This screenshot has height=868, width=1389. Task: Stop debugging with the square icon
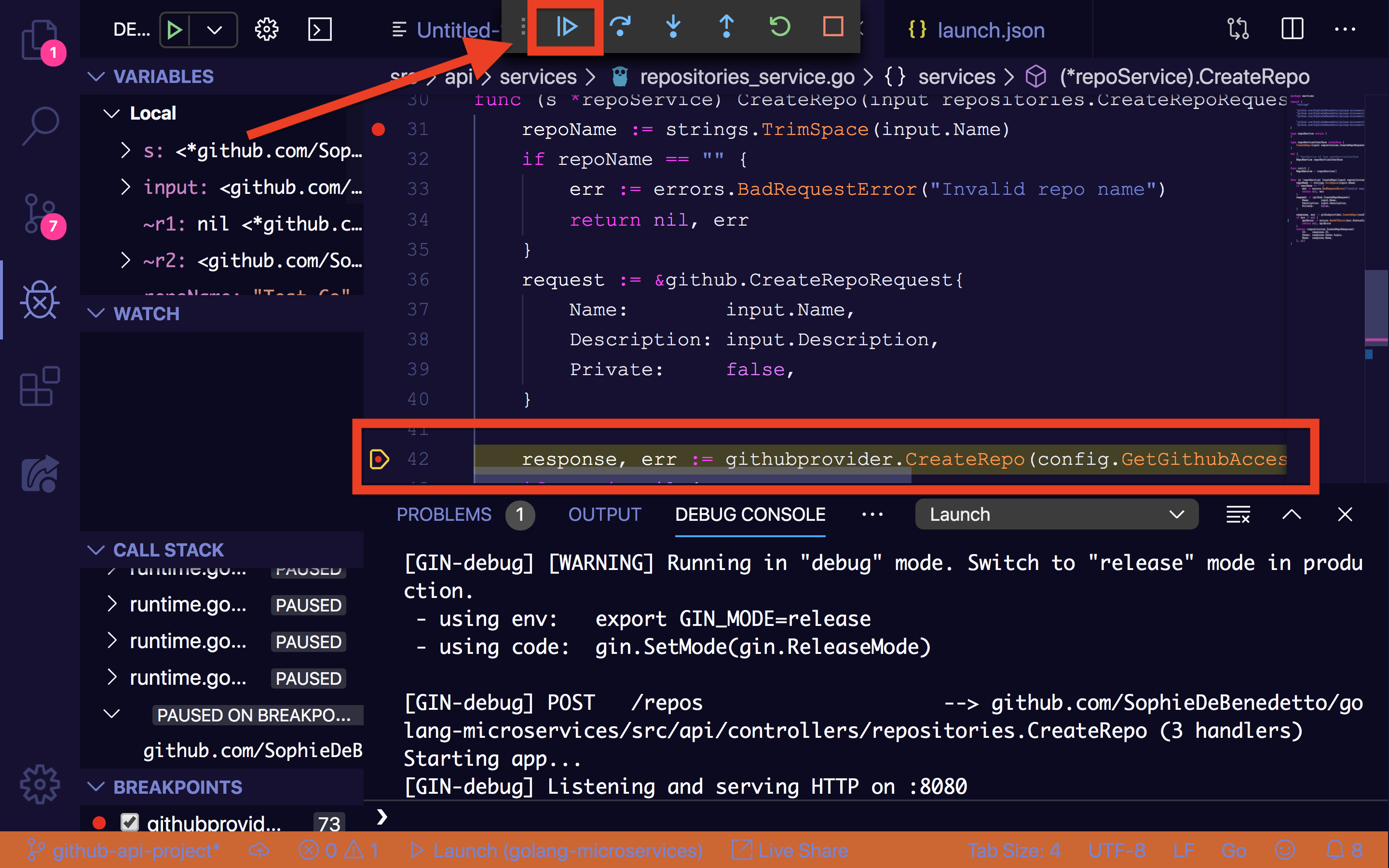tap(832, 27)
